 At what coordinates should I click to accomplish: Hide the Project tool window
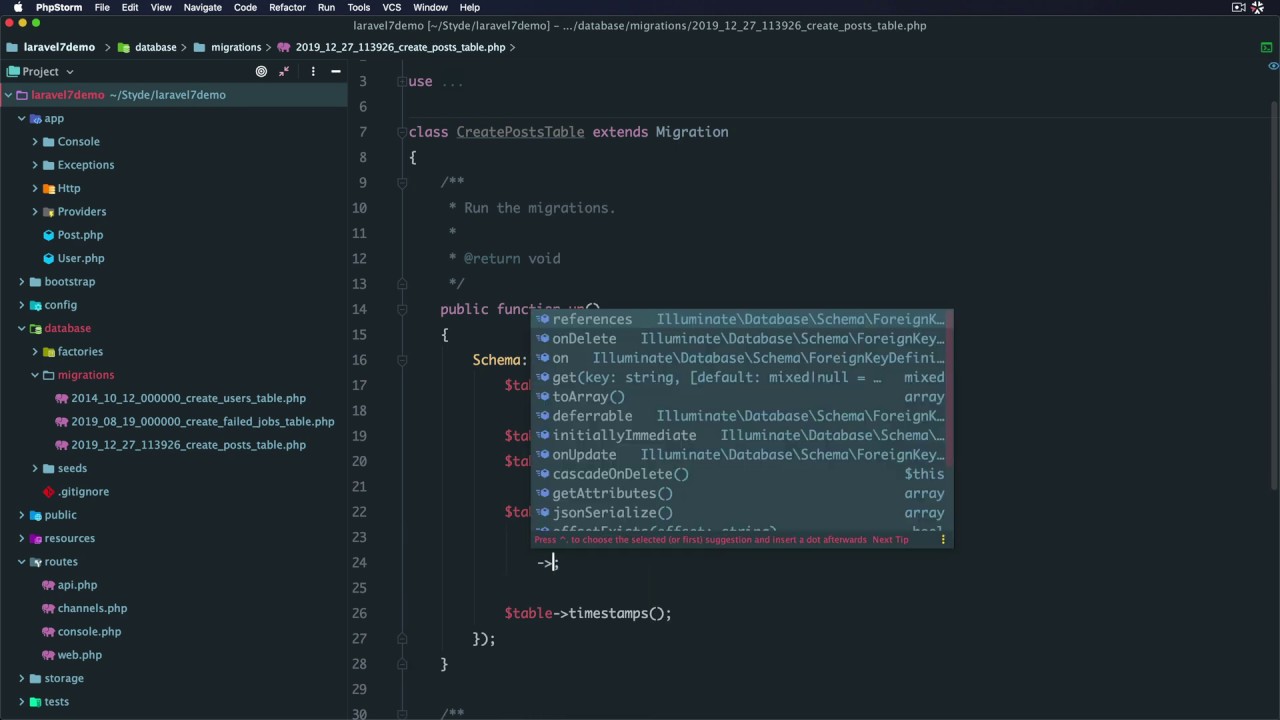click(336, 71)
